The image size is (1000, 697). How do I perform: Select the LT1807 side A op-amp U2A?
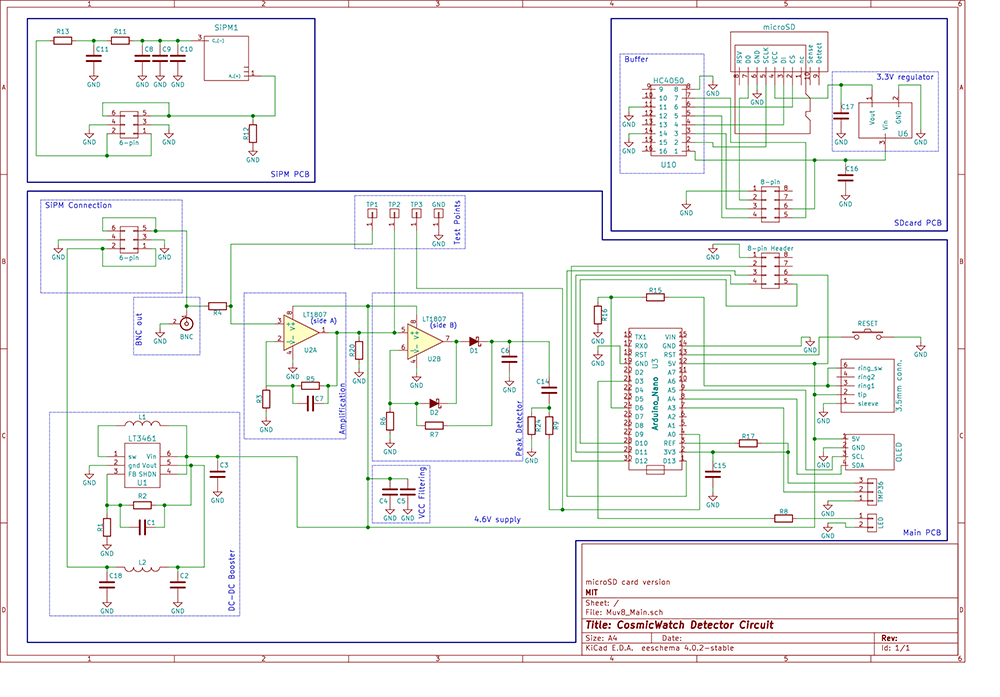click(x=301, y=333)
